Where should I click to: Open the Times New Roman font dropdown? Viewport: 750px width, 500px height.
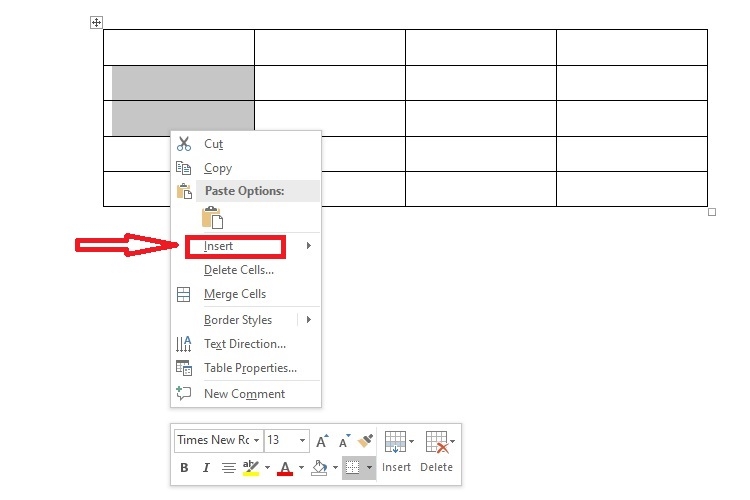pyautogui.click(x=219, y=440)
